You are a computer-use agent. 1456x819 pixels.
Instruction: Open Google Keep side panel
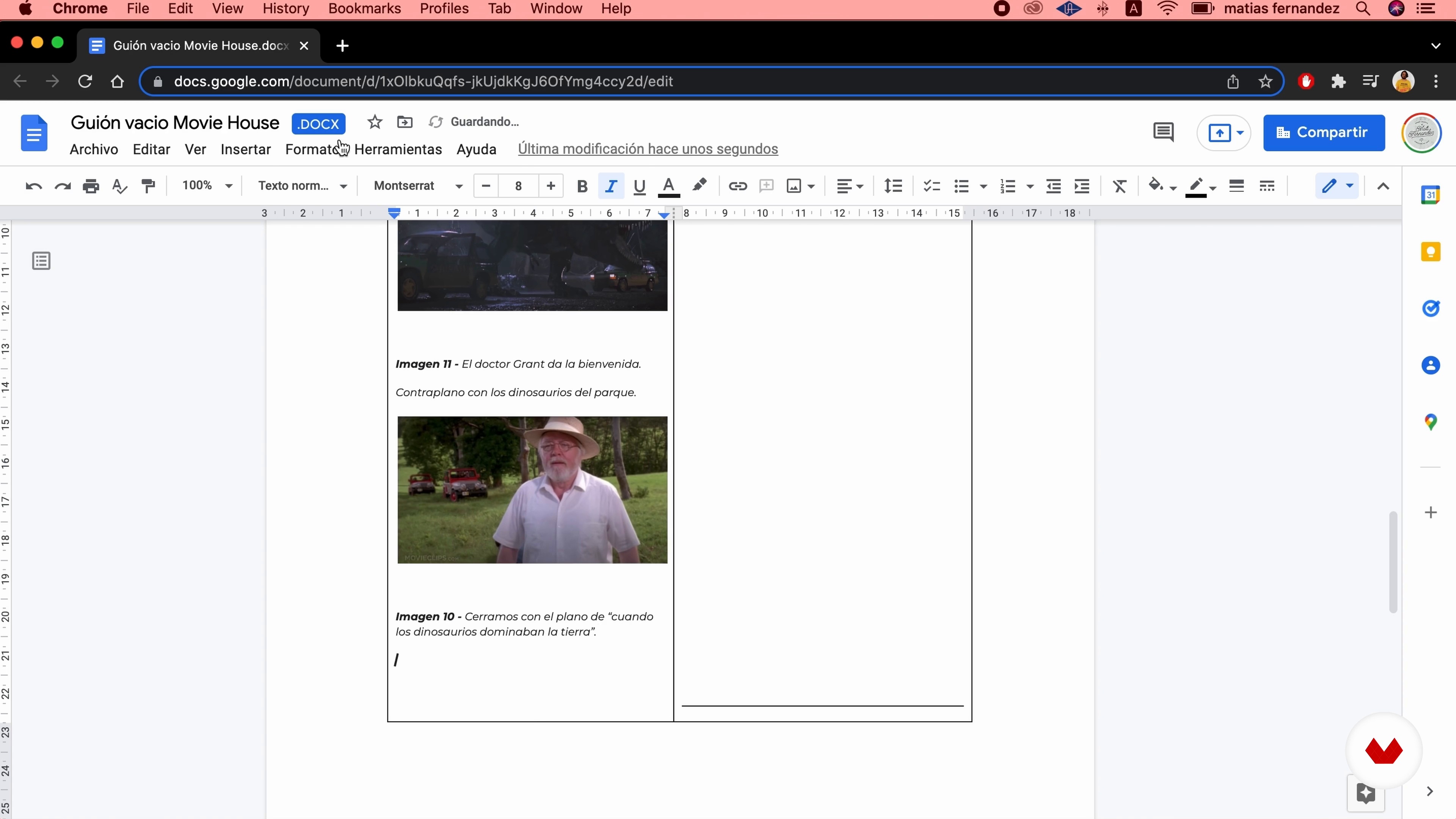click(x=1431, y=251)
